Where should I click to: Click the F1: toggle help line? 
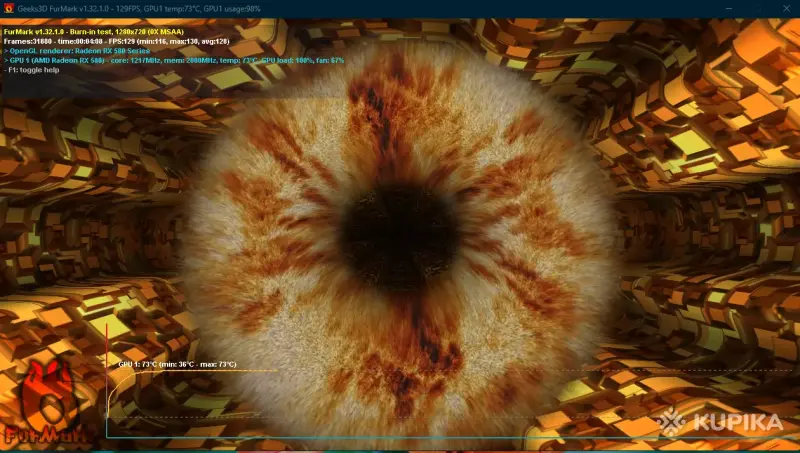(32, 70)
